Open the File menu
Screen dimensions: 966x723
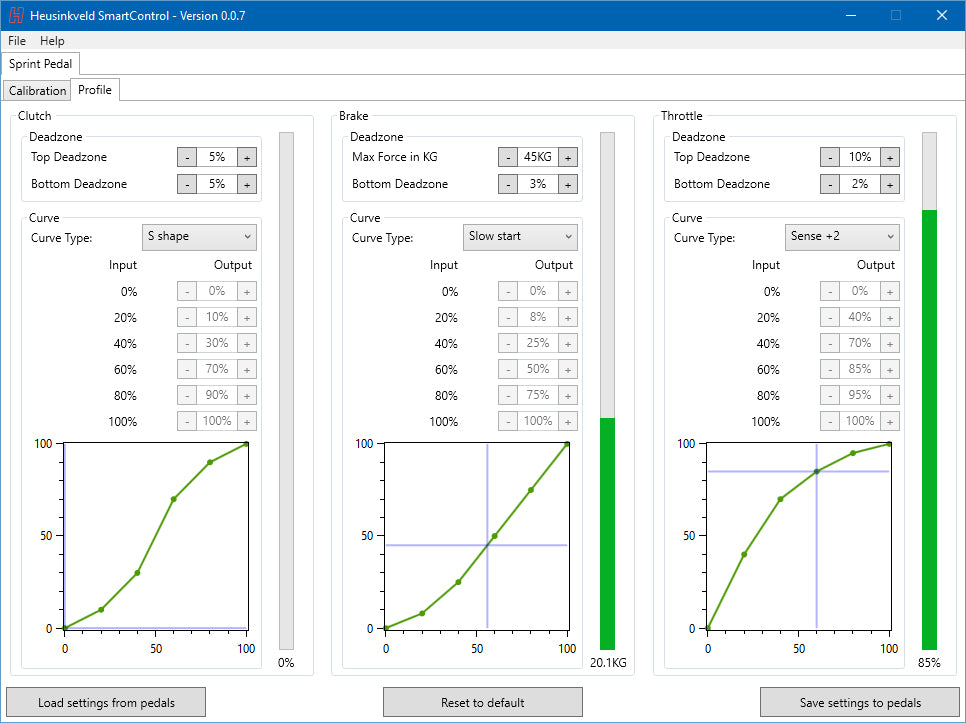[x=17, y=41]
